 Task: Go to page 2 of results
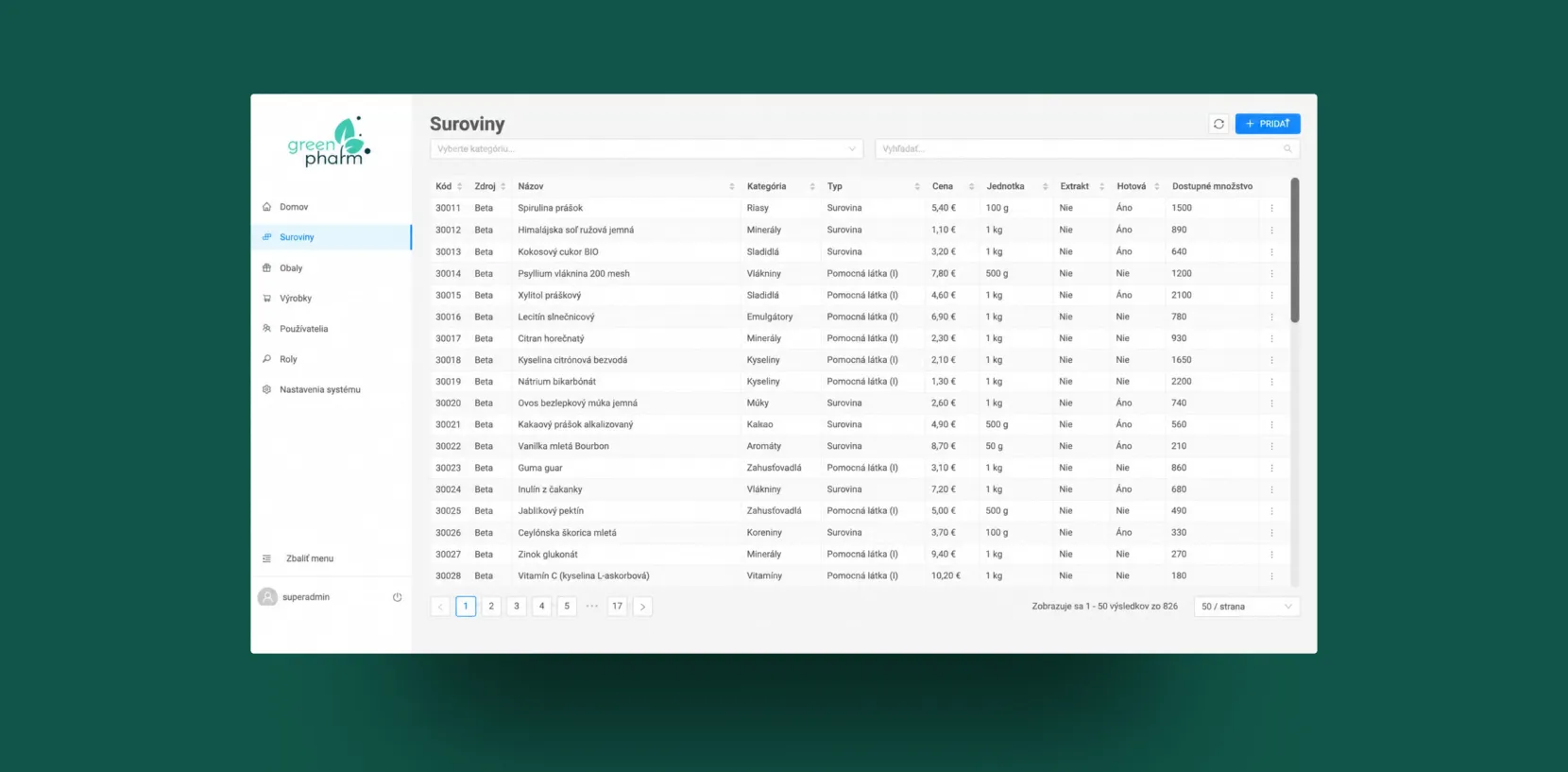[x=491, y=607]
